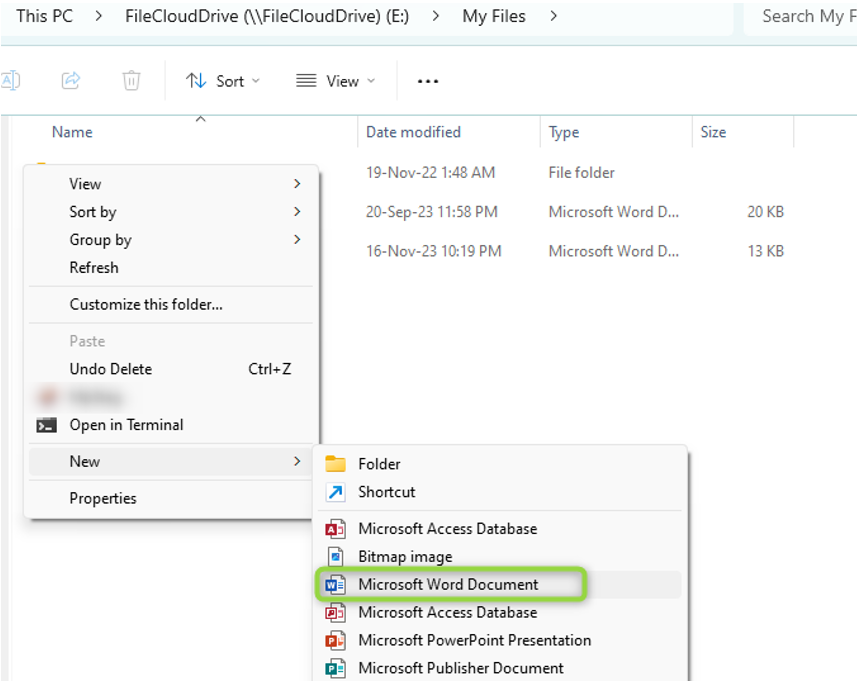Sort by Type column header
The height and width of the screenshot is (681, 857).
(563, 132)
